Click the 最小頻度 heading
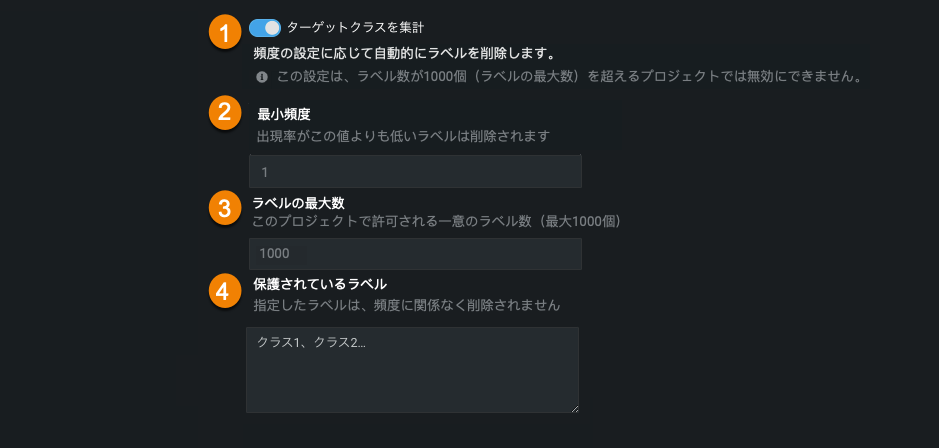This screenshot has height=448, width=939. 284,114
